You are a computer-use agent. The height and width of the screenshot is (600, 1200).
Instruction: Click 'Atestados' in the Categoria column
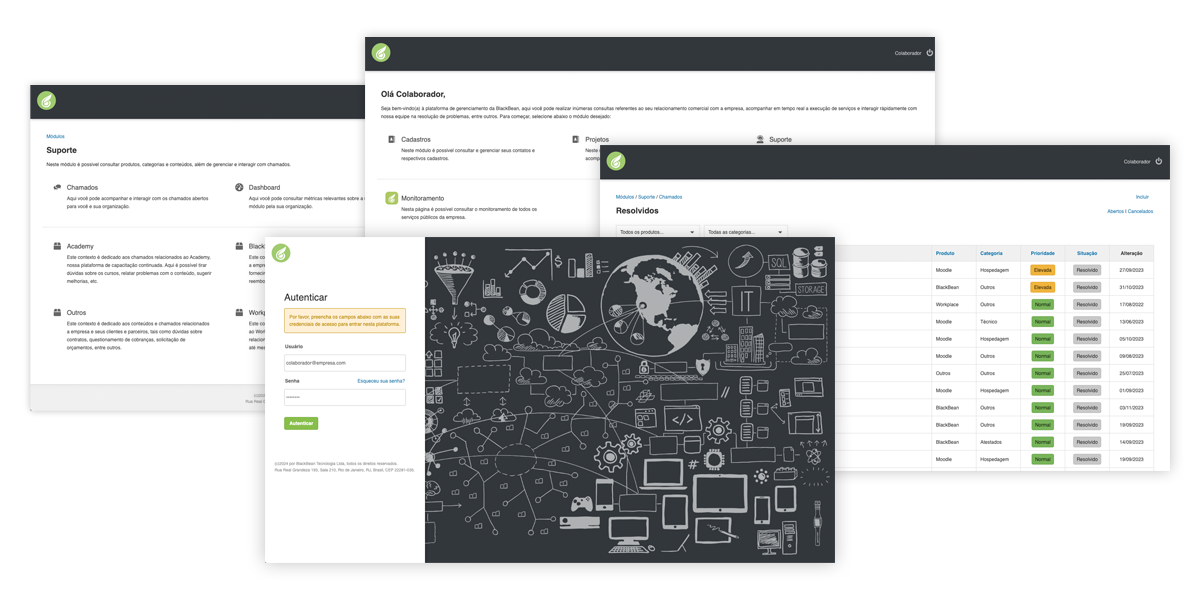pos(990,442)
